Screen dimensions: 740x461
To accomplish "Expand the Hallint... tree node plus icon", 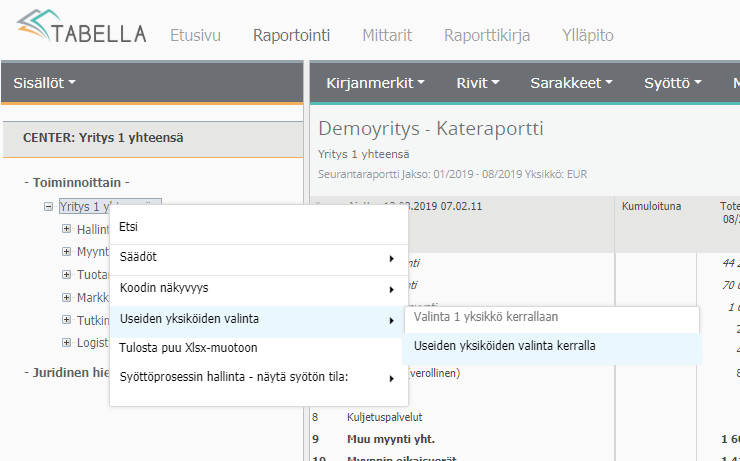I will (67, 229).
